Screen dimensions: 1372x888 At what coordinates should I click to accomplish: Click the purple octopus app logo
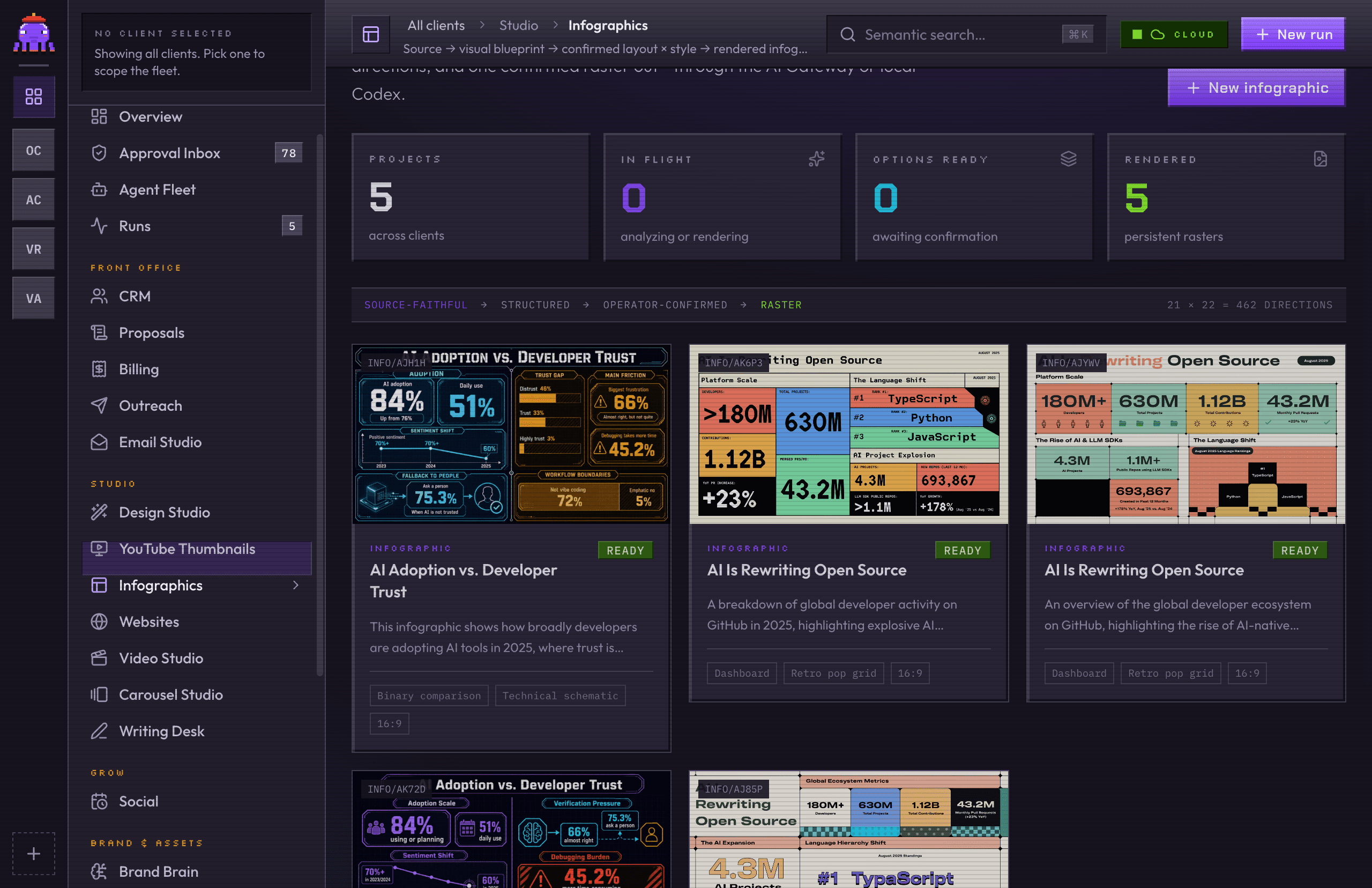33,33
